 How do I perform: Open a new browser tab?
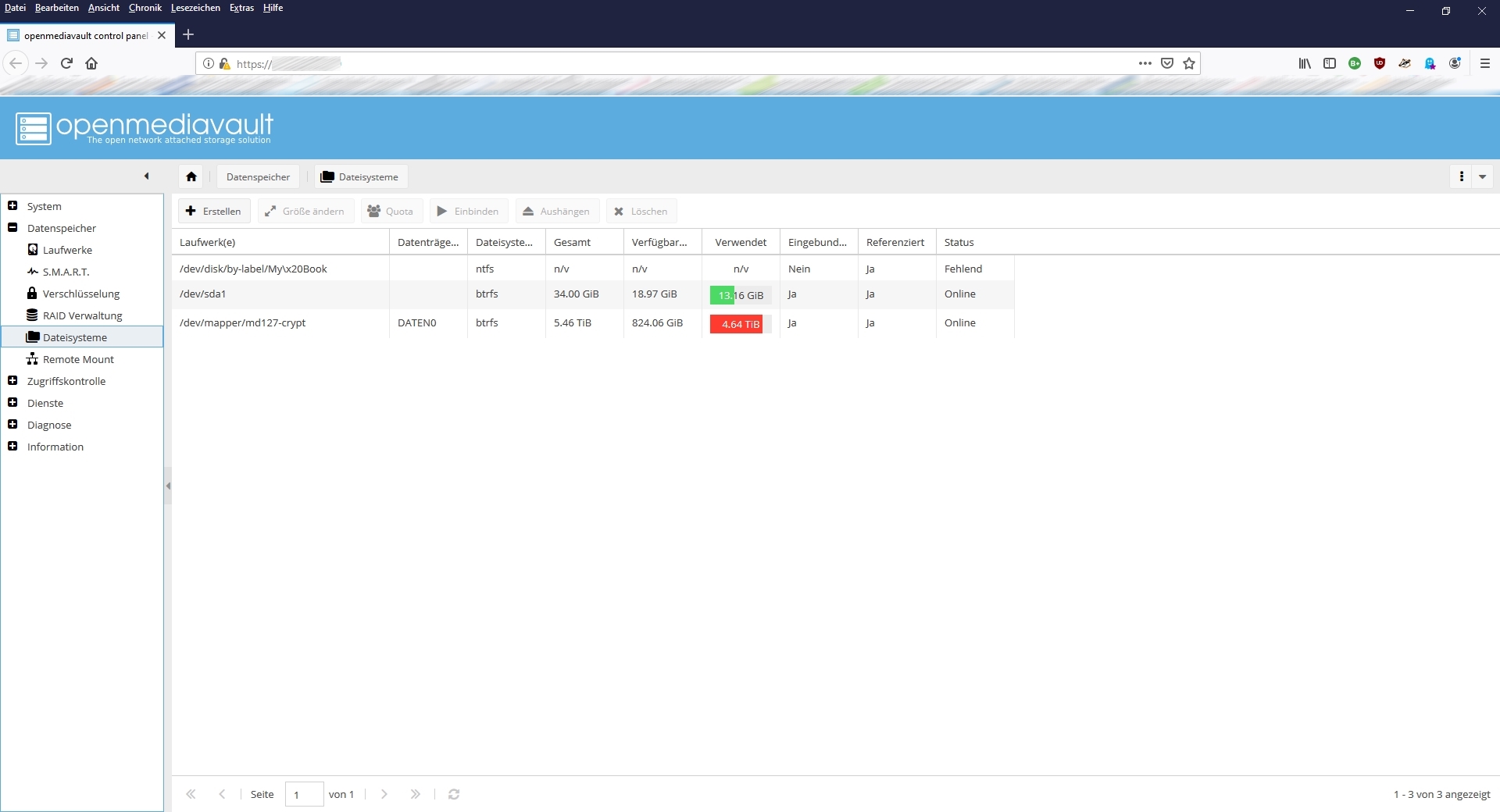coord(188,34)
